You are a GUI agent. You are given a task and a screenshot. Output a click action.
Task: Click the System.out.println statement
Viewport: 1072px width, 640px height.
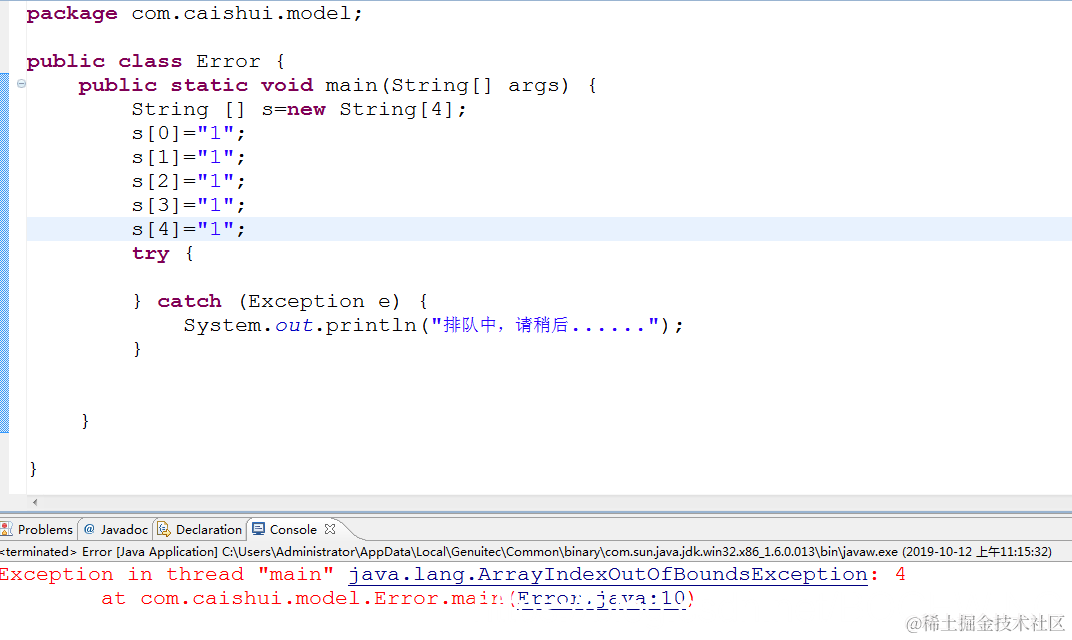pos(433,325)
